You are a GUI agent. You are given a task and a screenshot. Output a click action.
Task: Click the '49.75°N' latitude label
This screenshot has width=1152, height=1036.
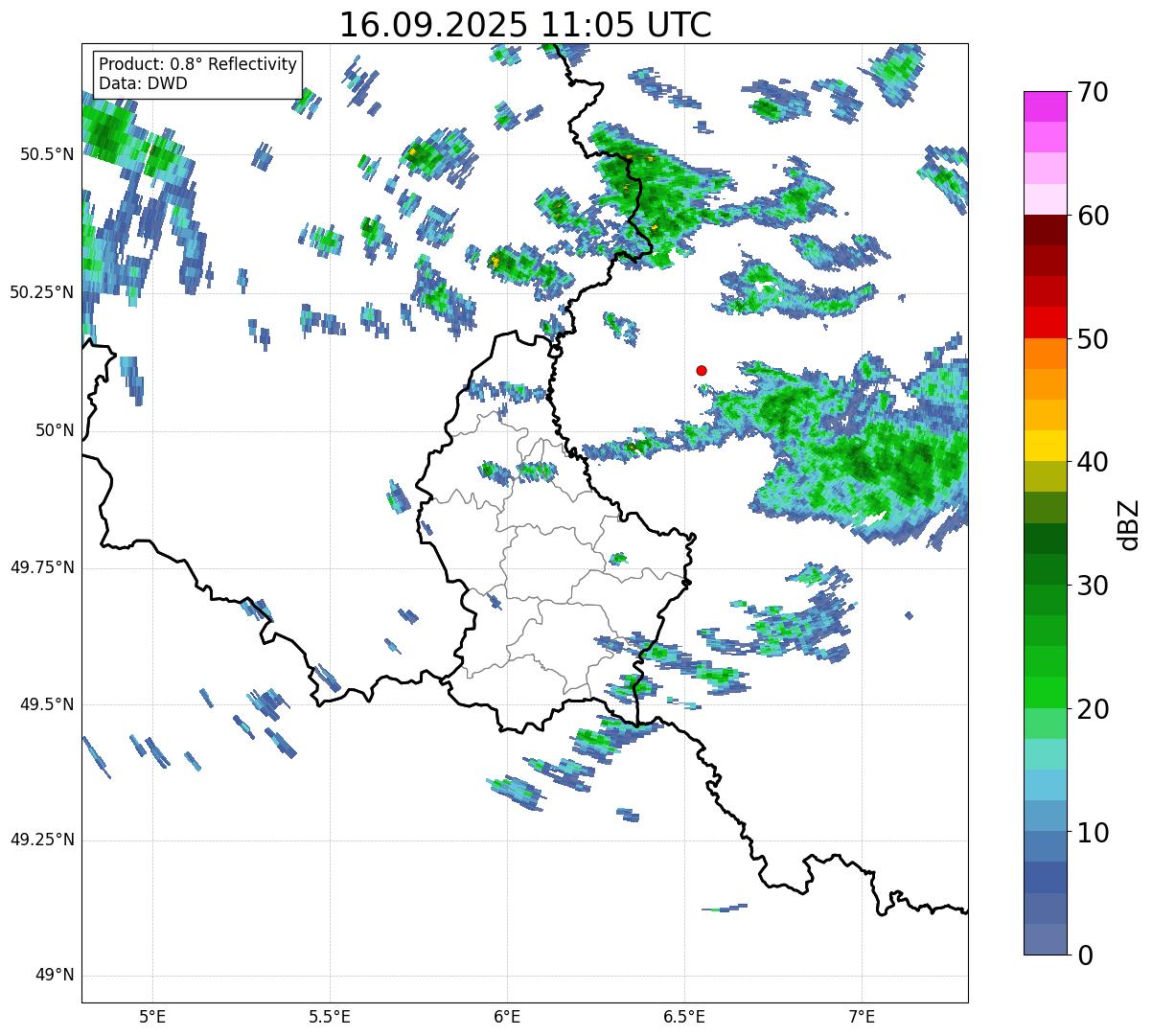tap(42, 567)
